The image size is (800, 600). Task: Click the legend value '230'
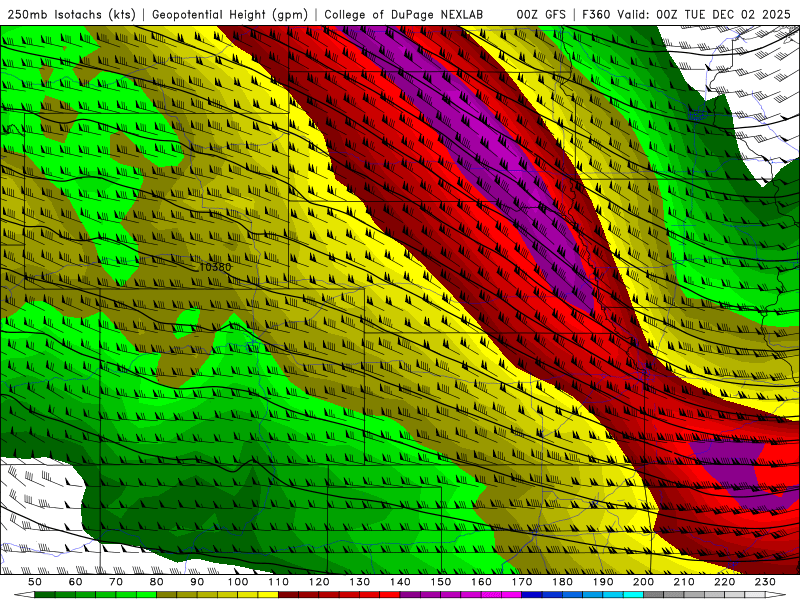pos(766,582)
